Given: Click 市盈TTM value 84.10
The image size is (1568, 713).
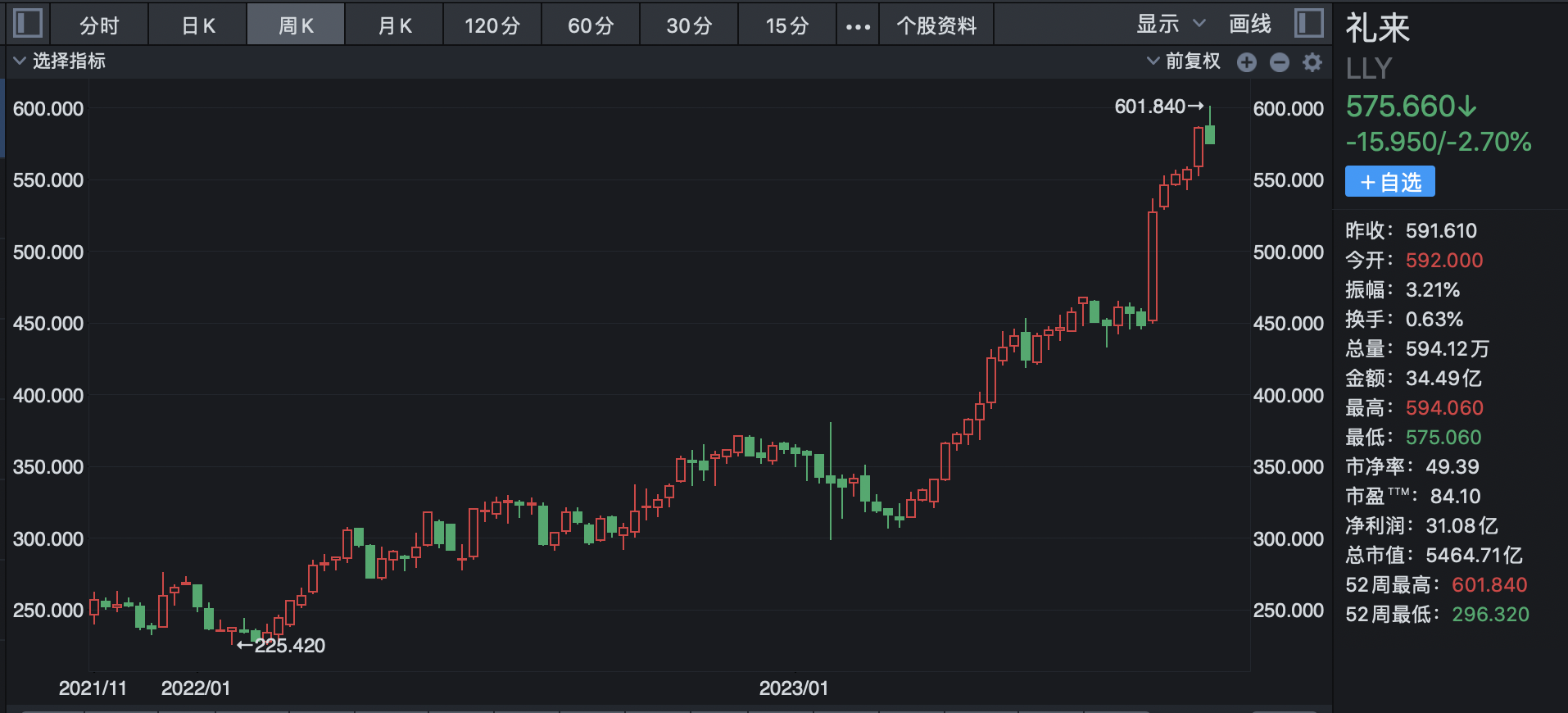Looking at the screenshot, I should (x=1456, y=496).
